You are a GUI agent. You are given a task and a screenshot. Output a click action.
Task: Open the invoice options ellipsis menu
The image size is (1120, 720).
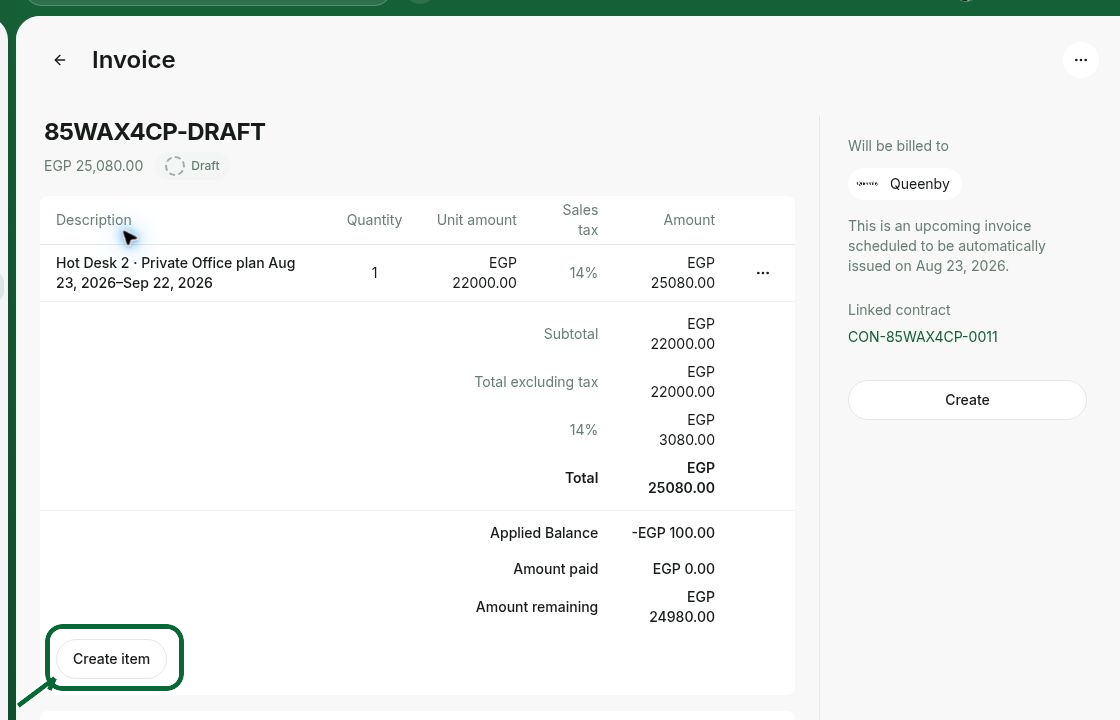[x=1080, y=60]
